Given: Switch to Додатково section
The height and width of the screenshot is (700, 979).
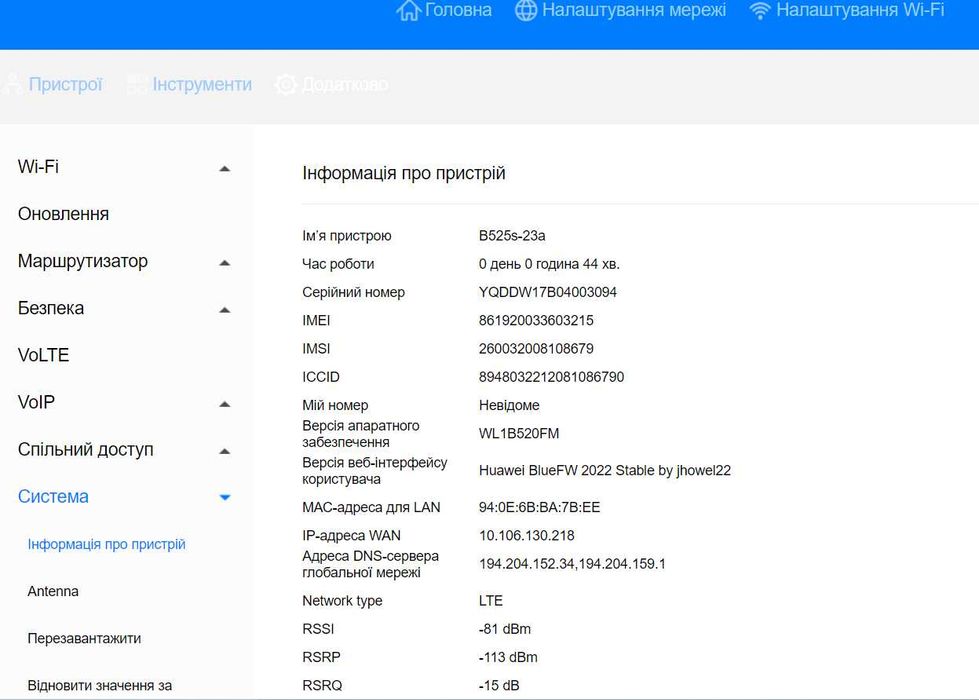Looking at the screenshot, I should [x=345, y=84].
